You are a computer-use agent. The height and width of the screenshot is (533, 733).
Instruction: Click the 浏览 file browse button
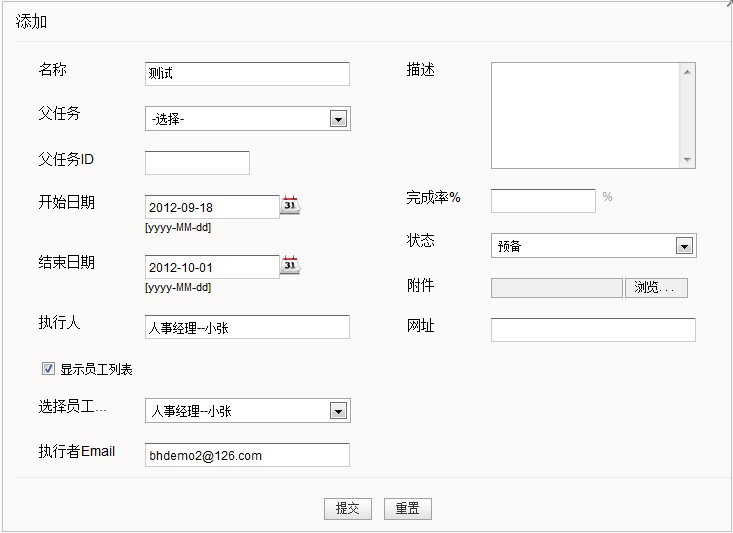656,288
